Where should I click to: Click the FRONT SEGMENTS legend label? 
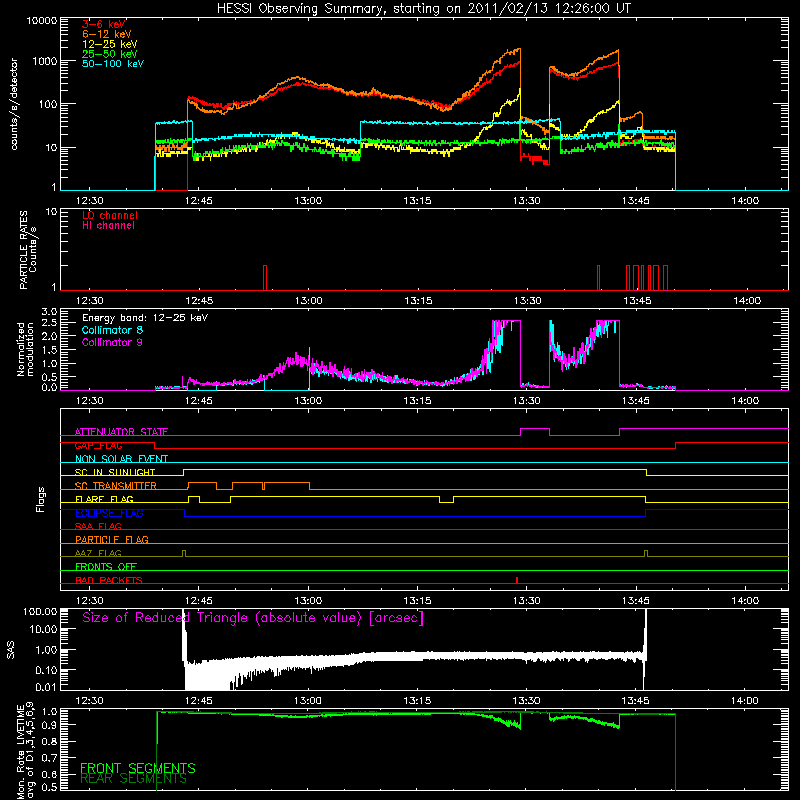[x=138, y=768]
